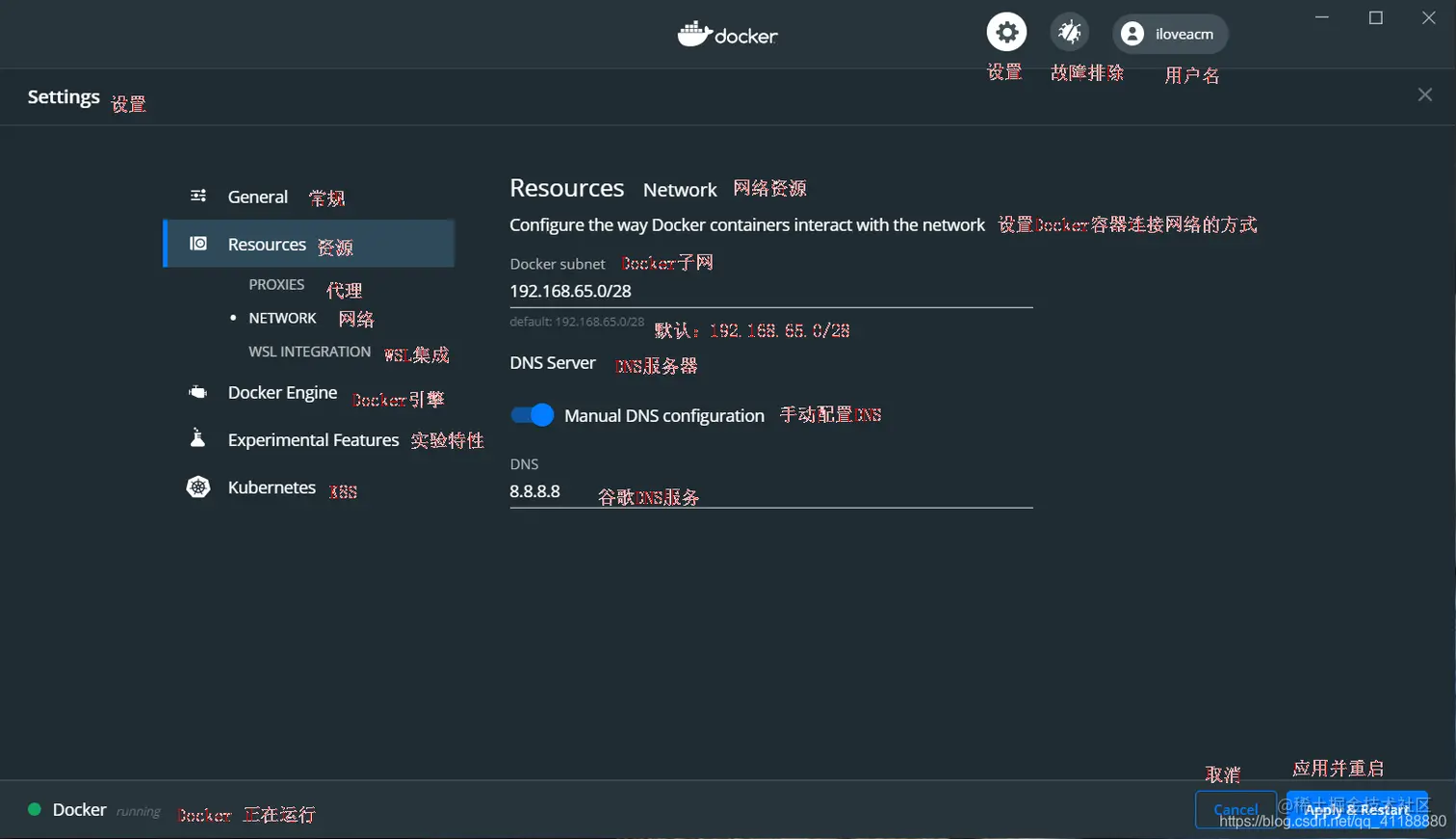The width and height of the screenshot is (1456, 839).
Task: Open the WSL INTEGRATION sub-section
Action: point(309,352)
